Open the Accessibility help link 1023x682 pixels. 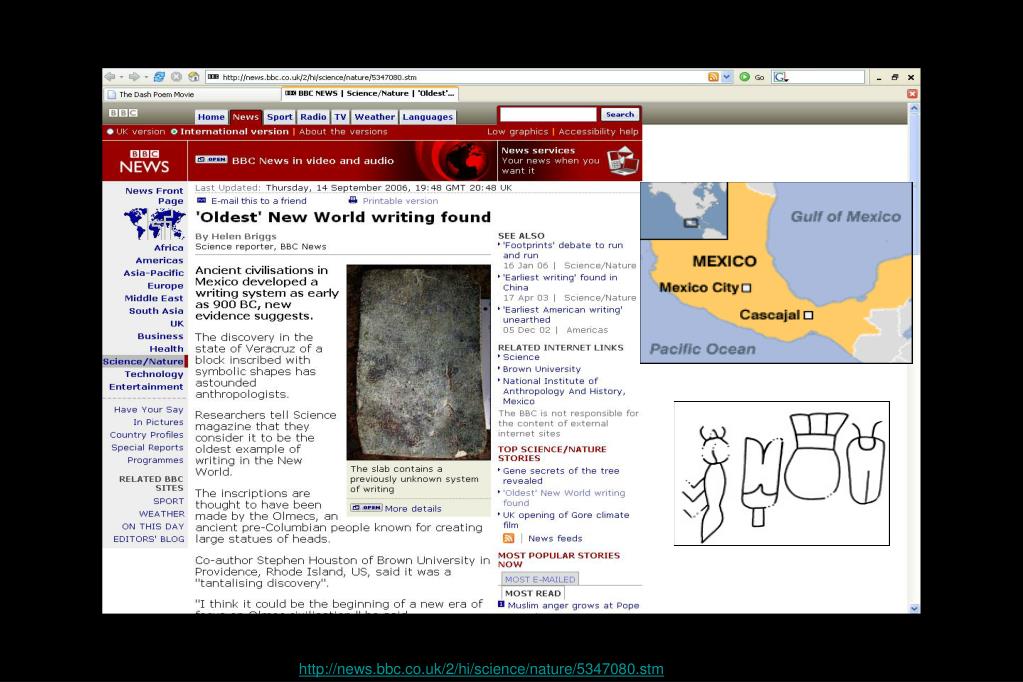click(x=598, y=132)
